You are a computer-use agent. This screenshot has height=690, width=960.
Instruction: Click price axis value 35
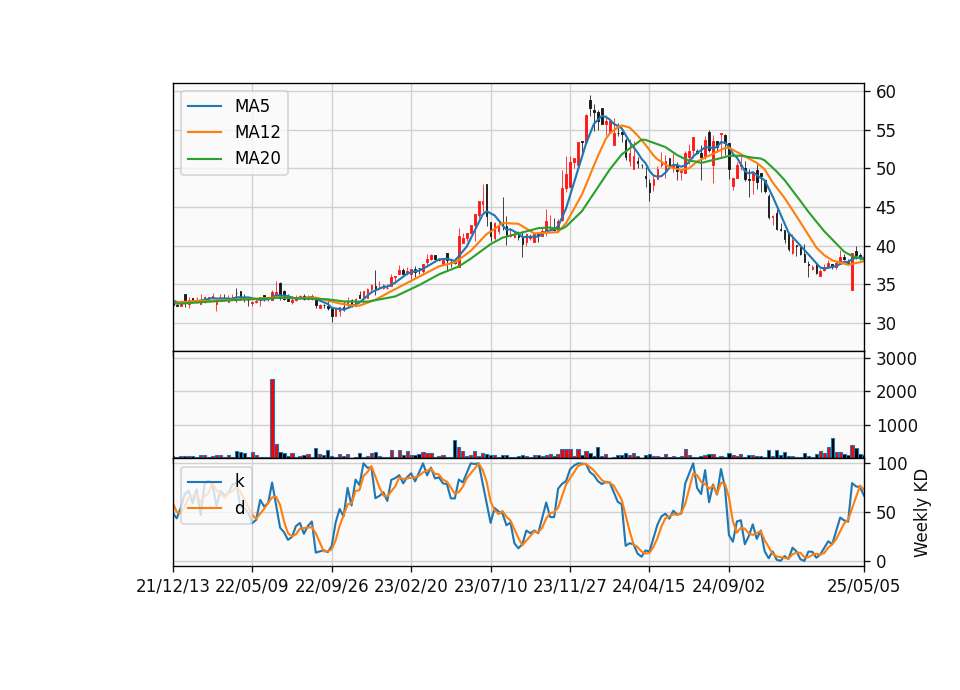pyautogui.click(x=886, y=285)
